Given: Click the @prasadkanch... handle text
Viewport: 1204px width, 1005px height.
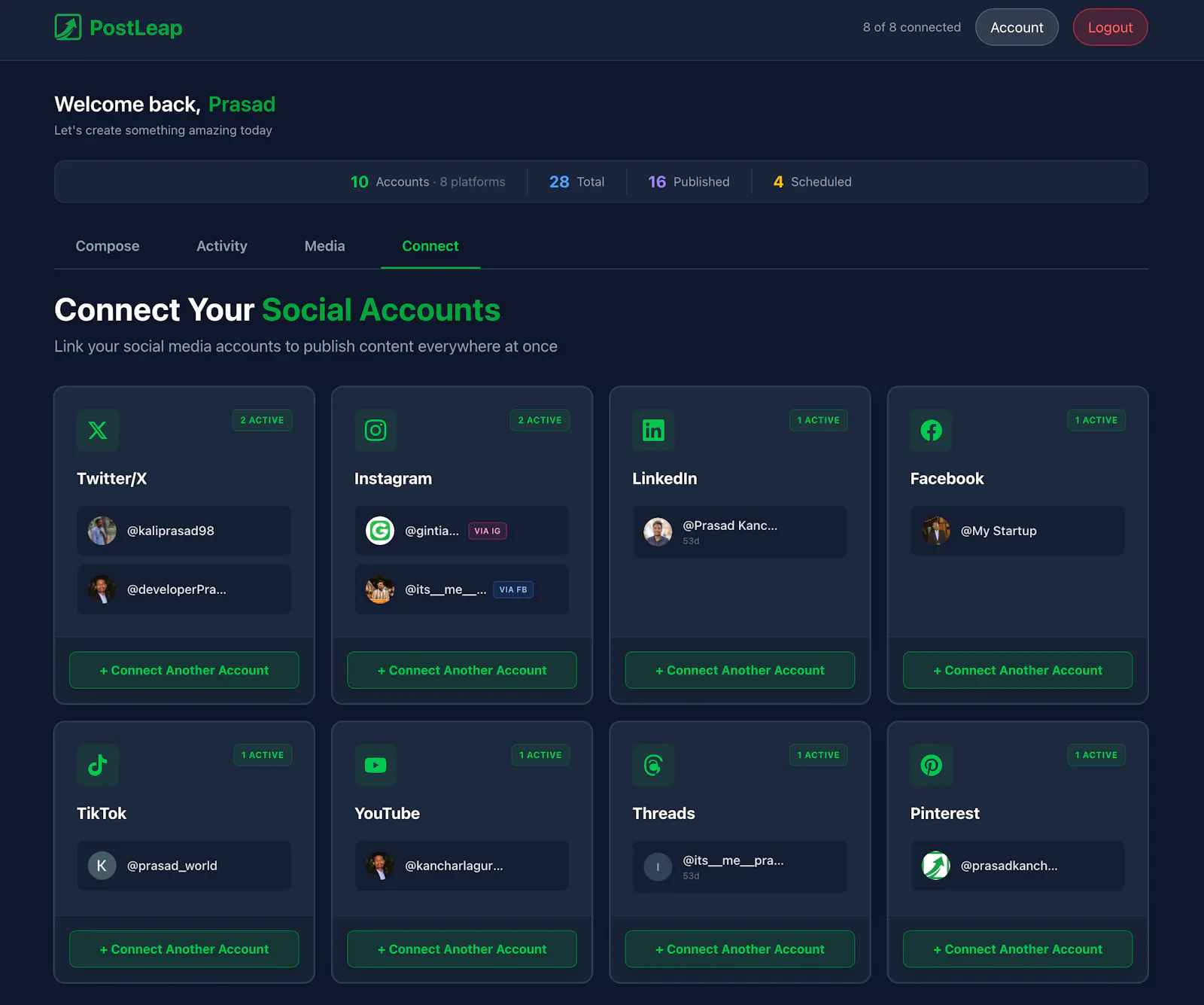Looking at the screenshot, I should 1009,866.
